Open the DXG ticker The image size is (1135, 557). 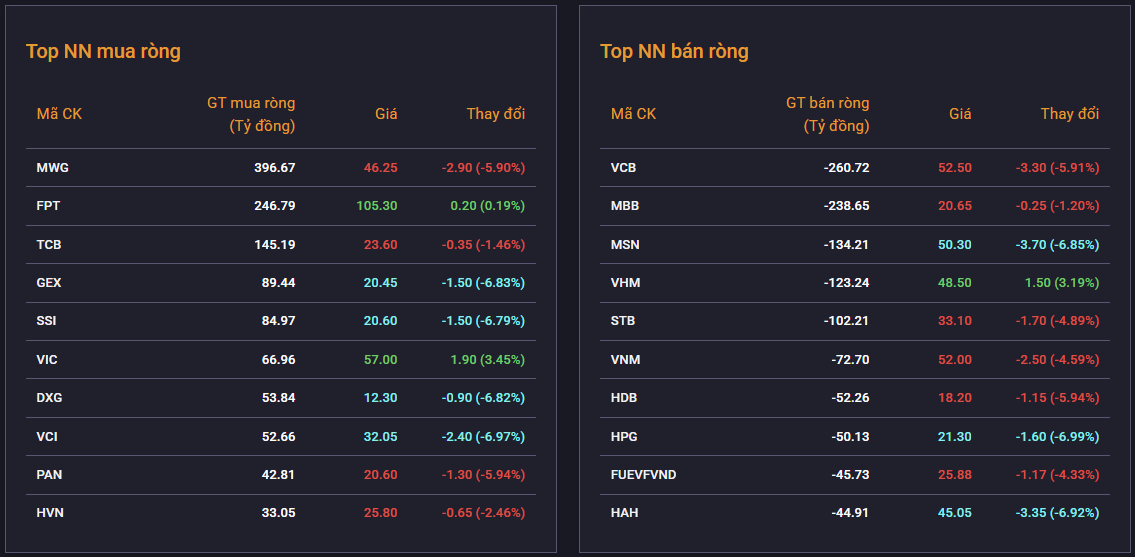pyautogui.click(x=49, y=398)
